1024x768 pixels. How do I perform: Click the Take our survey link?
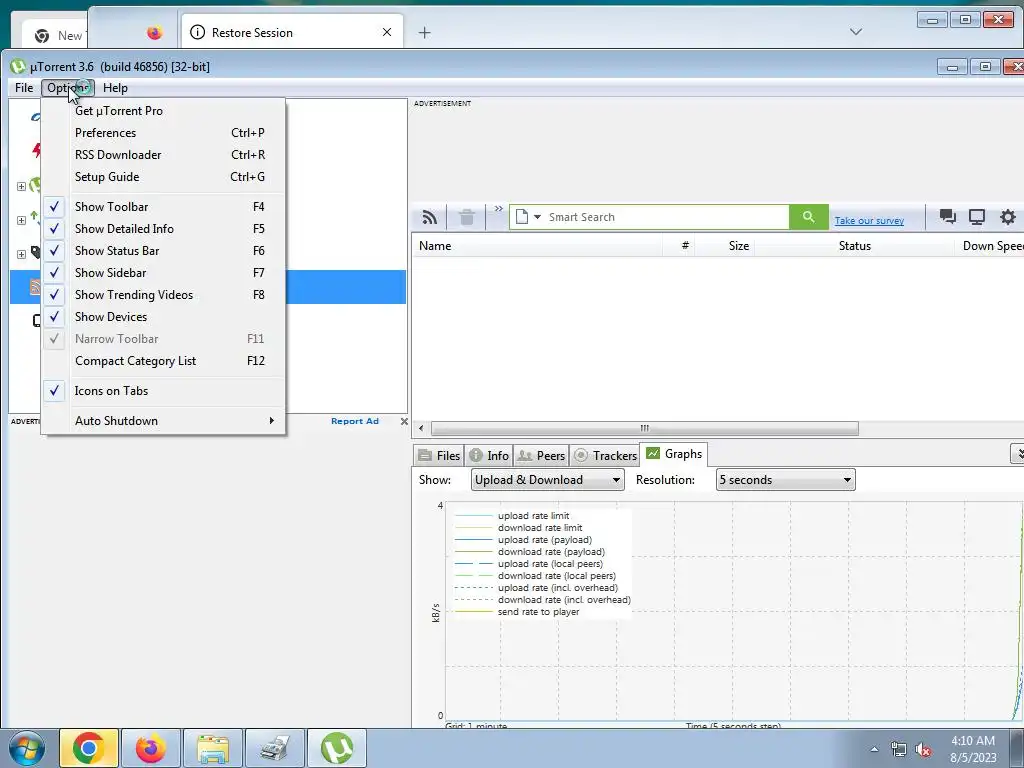click(869, 221)
